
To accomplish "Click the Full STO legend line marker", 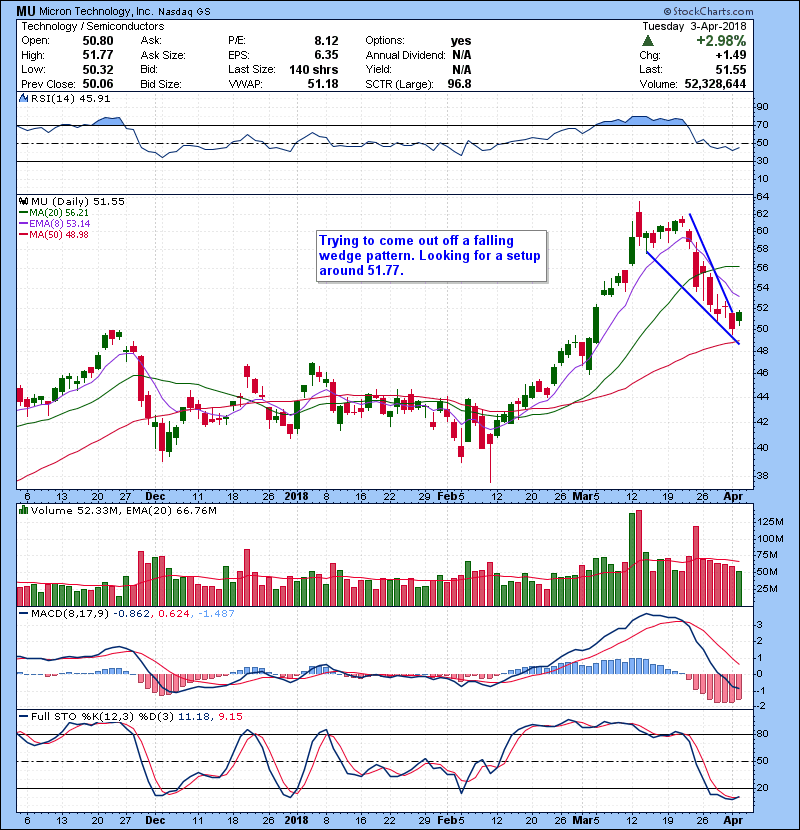I will (x=23, y=716).
